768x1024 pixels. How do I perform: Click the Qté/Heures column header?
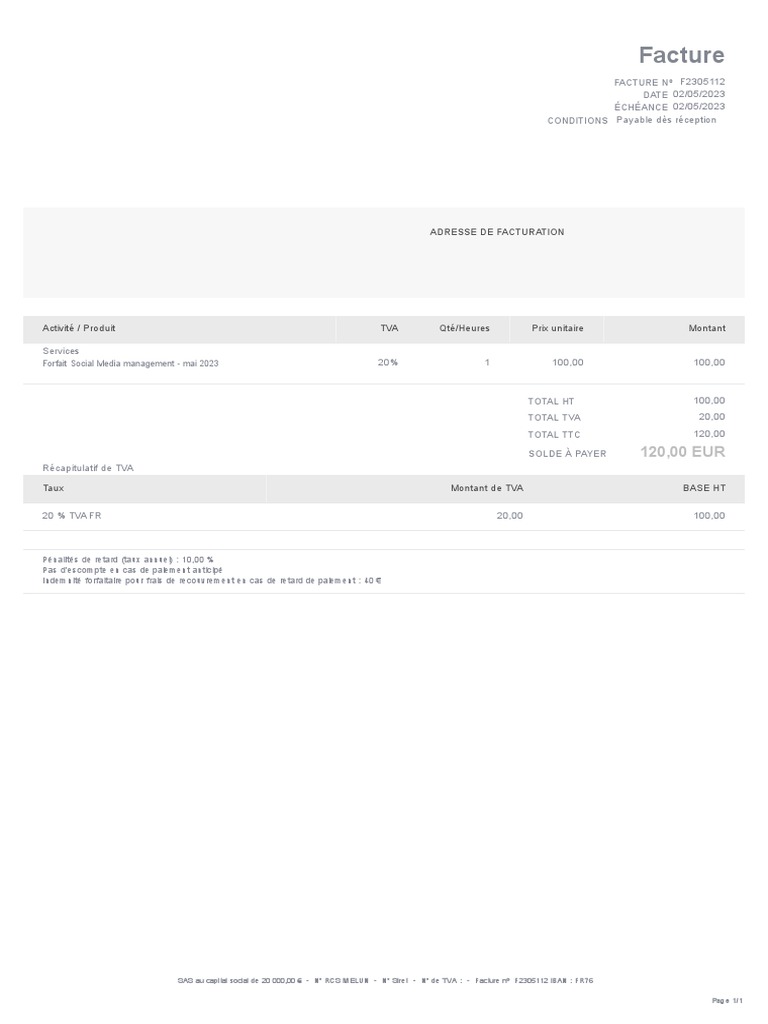(x=464, y=328)
